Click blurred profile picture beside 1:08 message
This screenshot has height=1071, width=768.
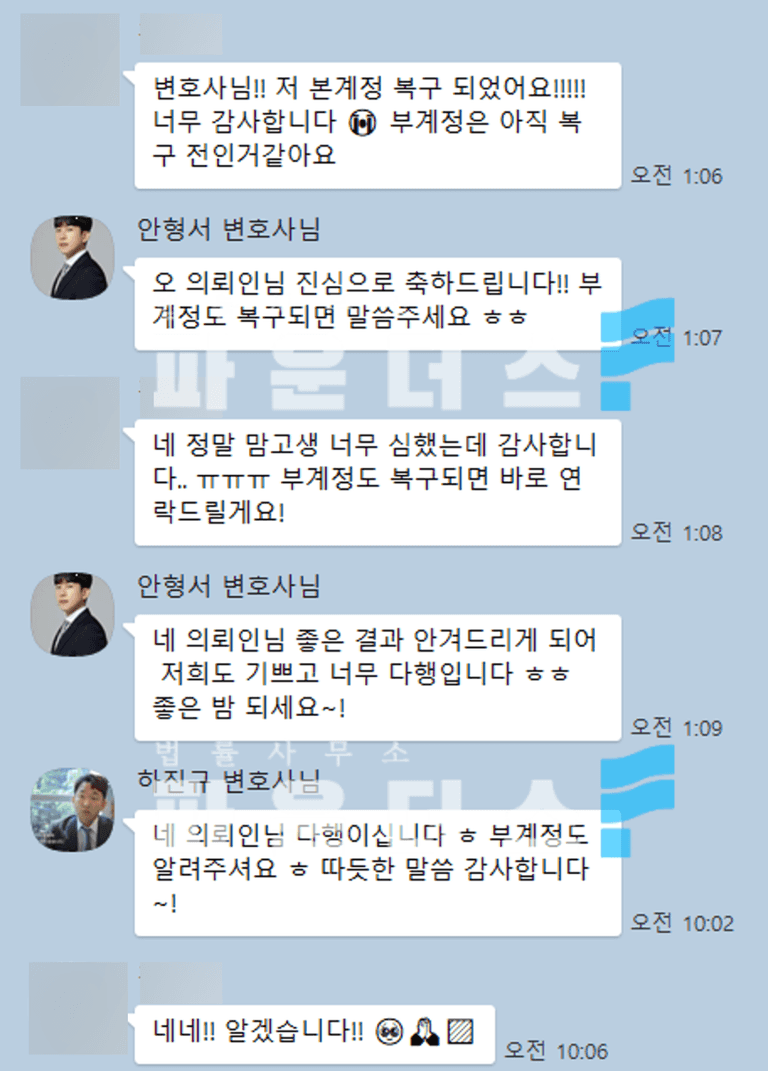(x=70, y=423)
